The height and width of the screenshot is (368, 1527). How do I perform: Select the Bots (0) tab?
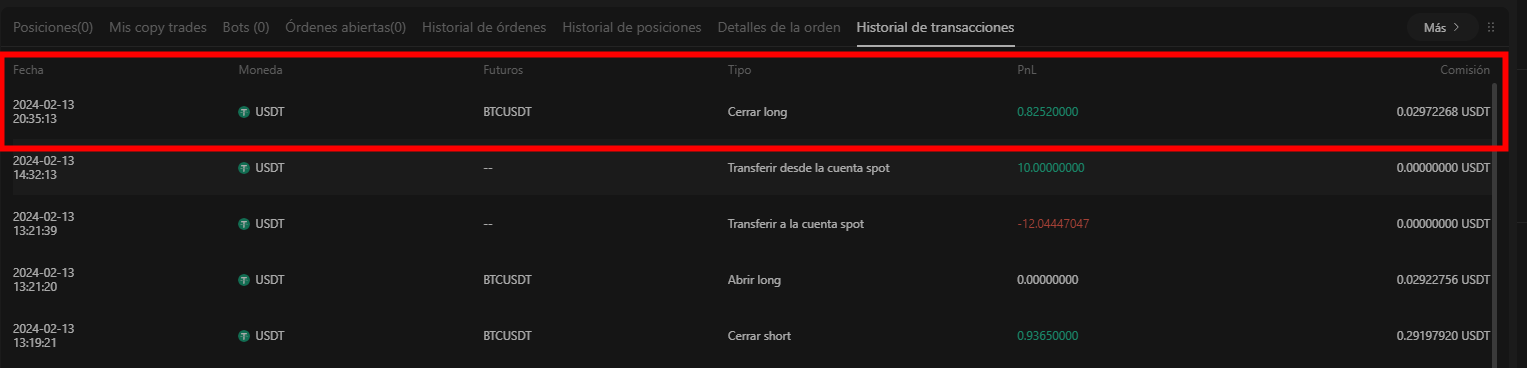pos(246,27)
